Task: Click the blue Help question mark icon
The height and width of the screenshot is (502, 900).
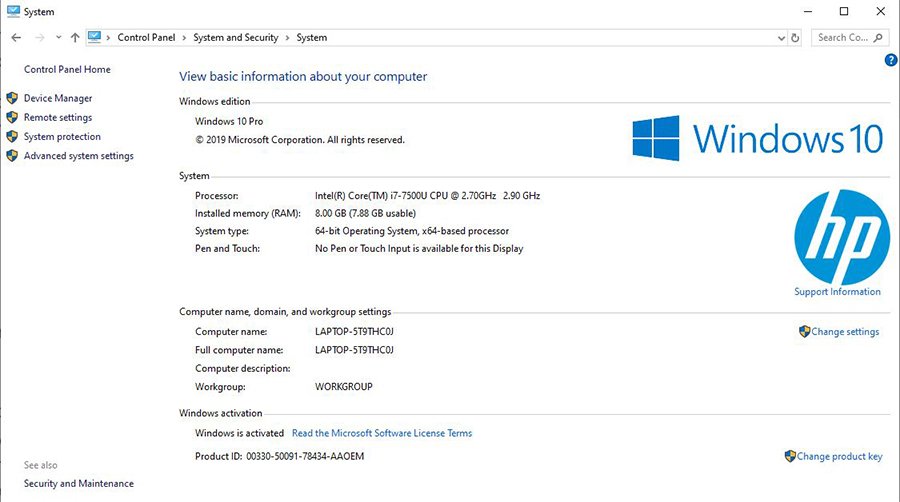Action: [891, 60]
